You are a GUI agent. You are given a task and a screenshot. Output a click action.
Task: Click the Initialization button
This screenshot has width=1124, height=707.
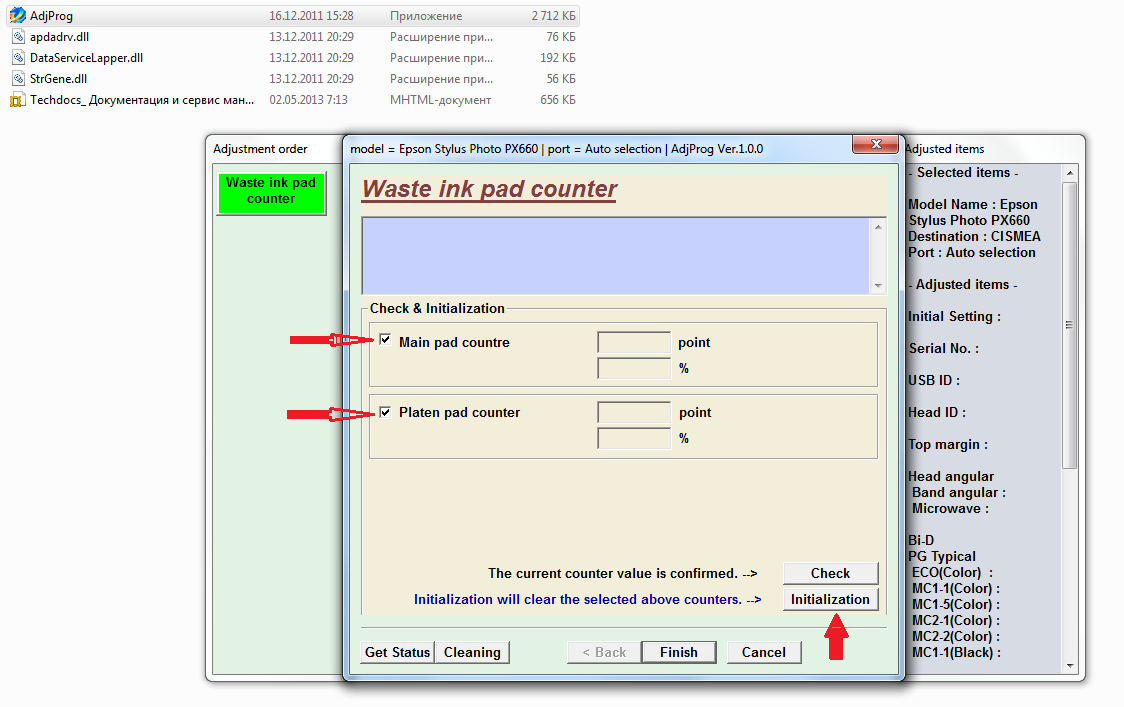[x=830, y=599]
